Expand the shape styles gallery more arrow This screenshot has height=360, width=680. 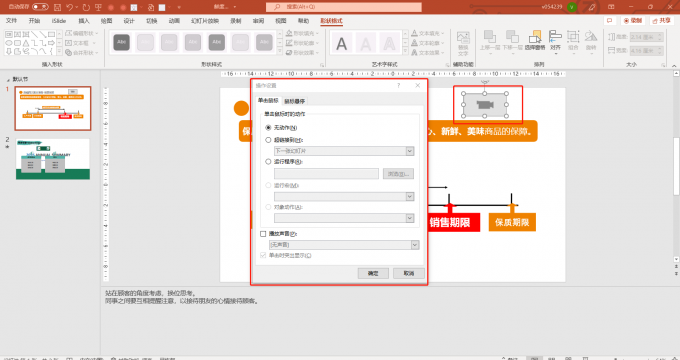280,52
